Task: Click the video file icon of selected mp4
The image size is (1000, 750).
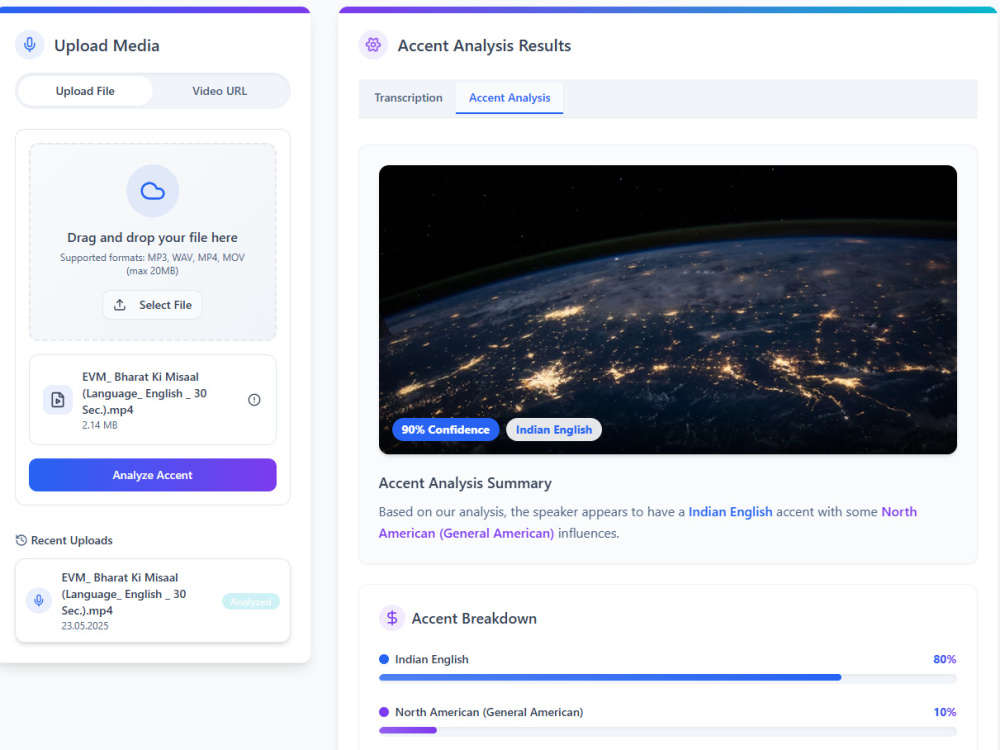Action: click(57, 400)
